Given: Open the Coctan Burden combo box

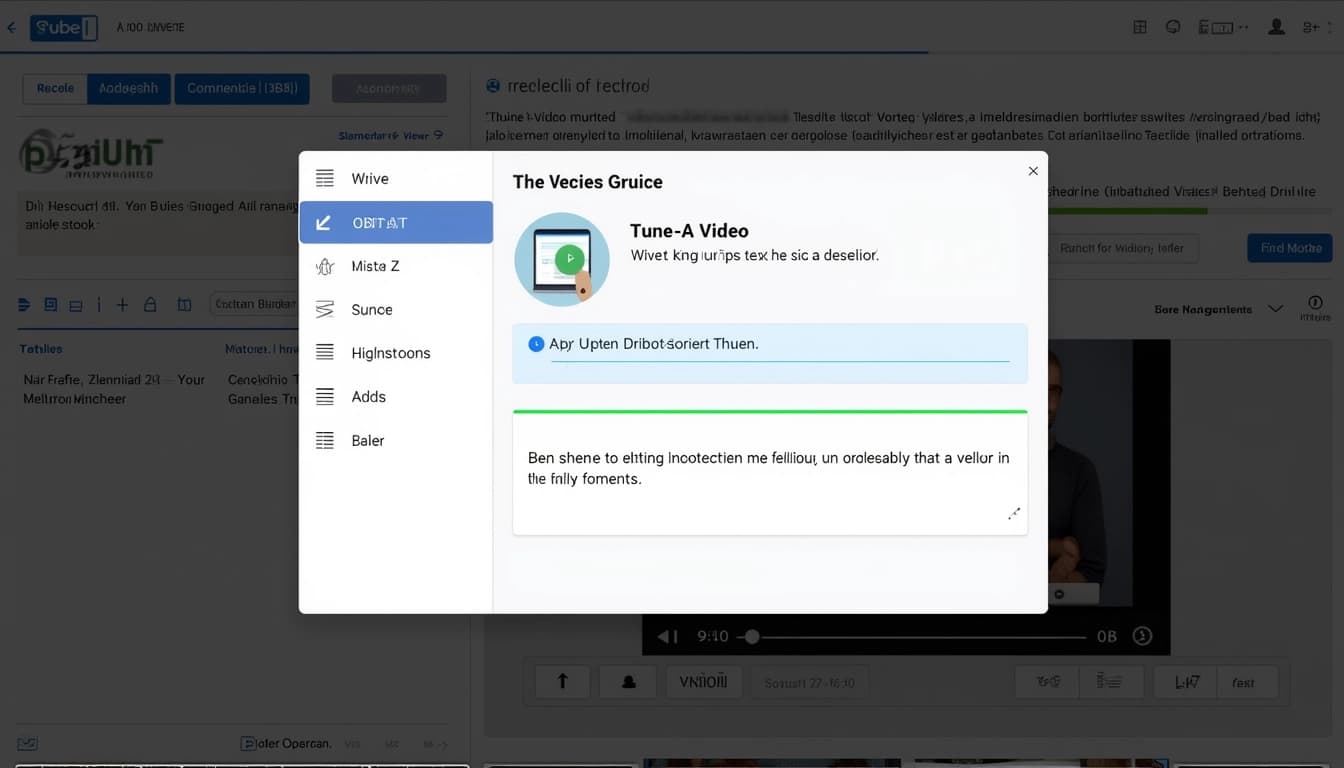Looking at the screenshot, I should (255, 304).
